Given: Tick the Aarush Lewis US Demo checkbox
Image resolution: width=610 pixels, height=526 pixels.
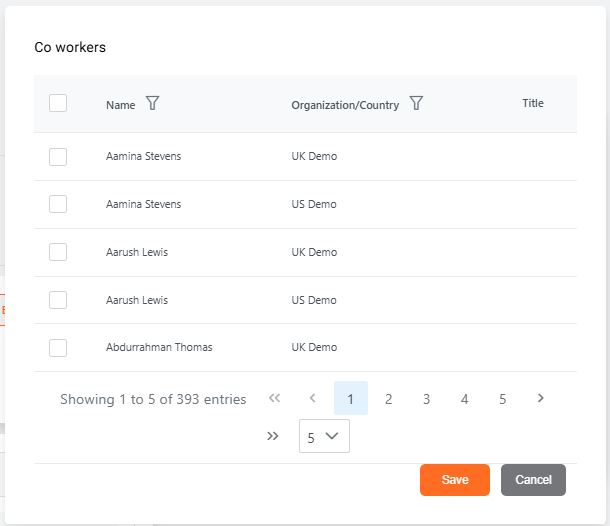Looking at the screenshot, I should tap(58, 300).
